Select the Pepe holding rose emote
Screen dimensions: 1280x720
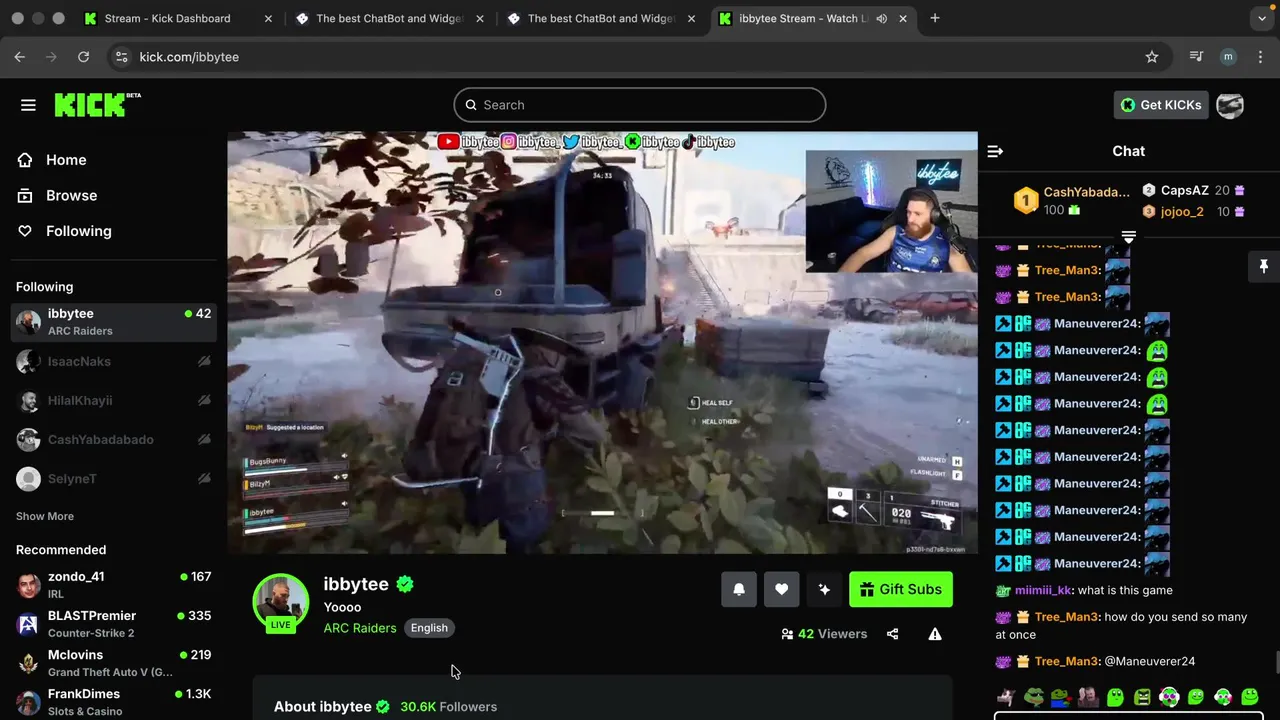pos(1061,697)
